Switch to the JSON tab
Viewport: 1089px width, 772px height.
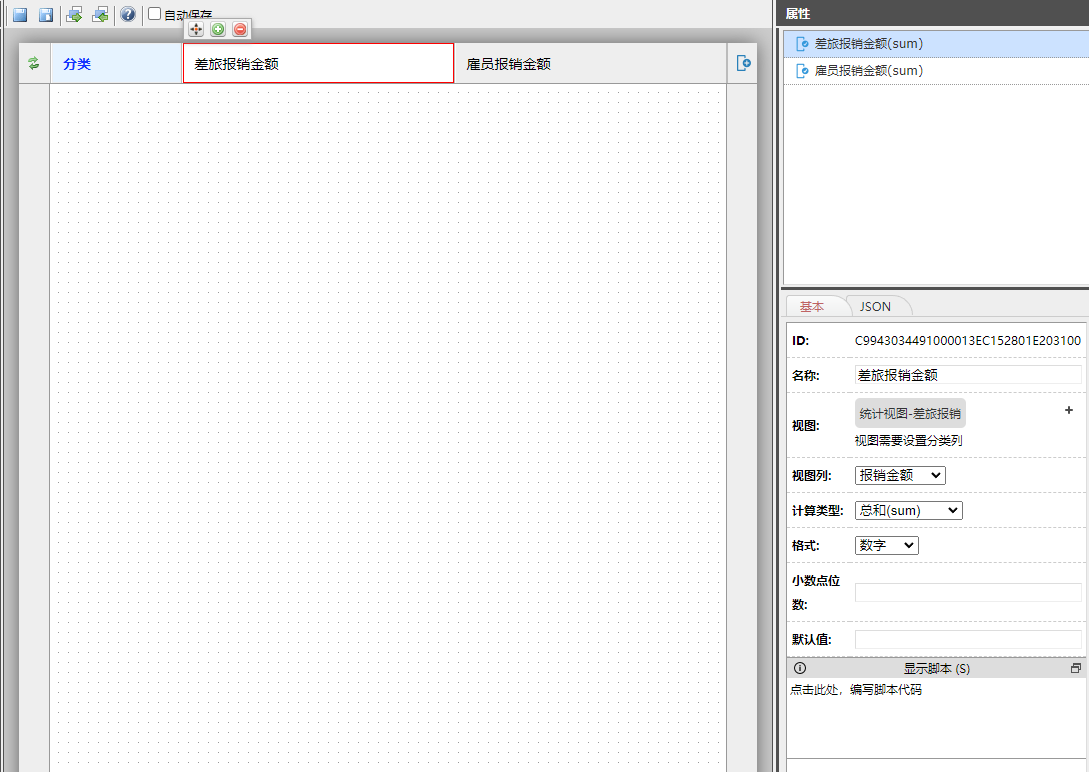pyautogui.click(x=875, y=306)
